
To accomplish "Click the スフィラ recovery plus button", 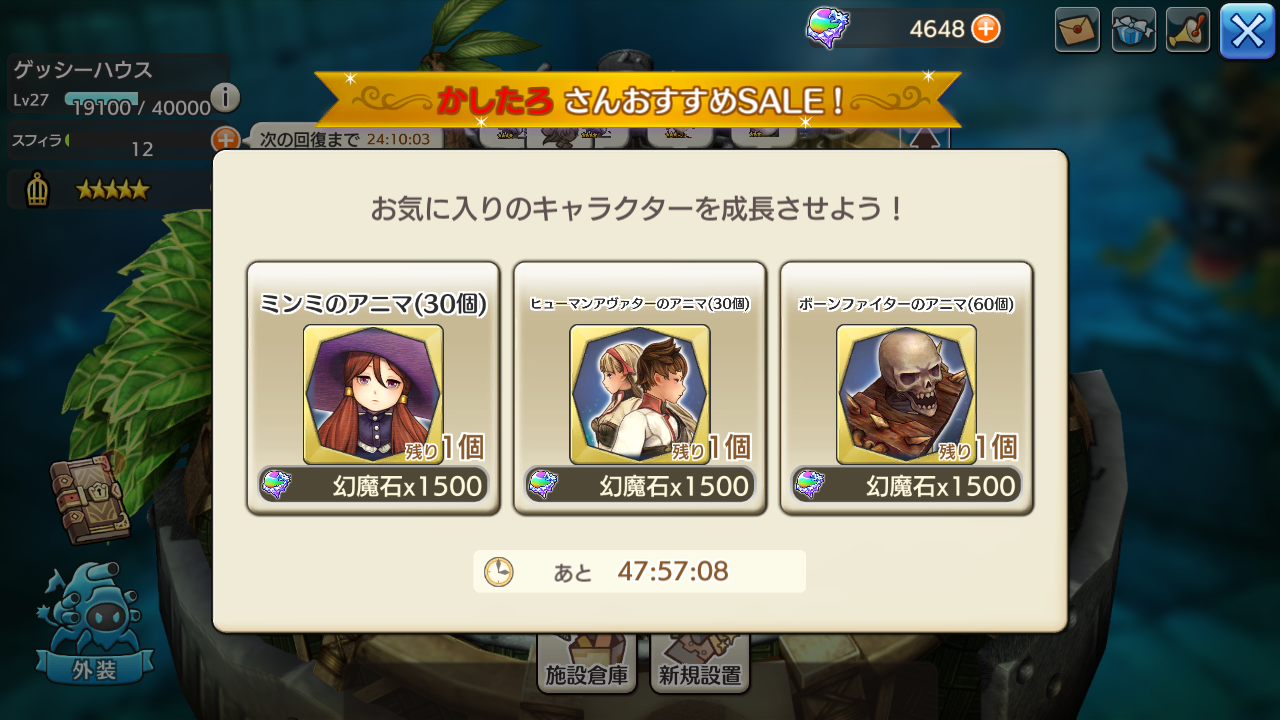I will click(x=222, y=140).
